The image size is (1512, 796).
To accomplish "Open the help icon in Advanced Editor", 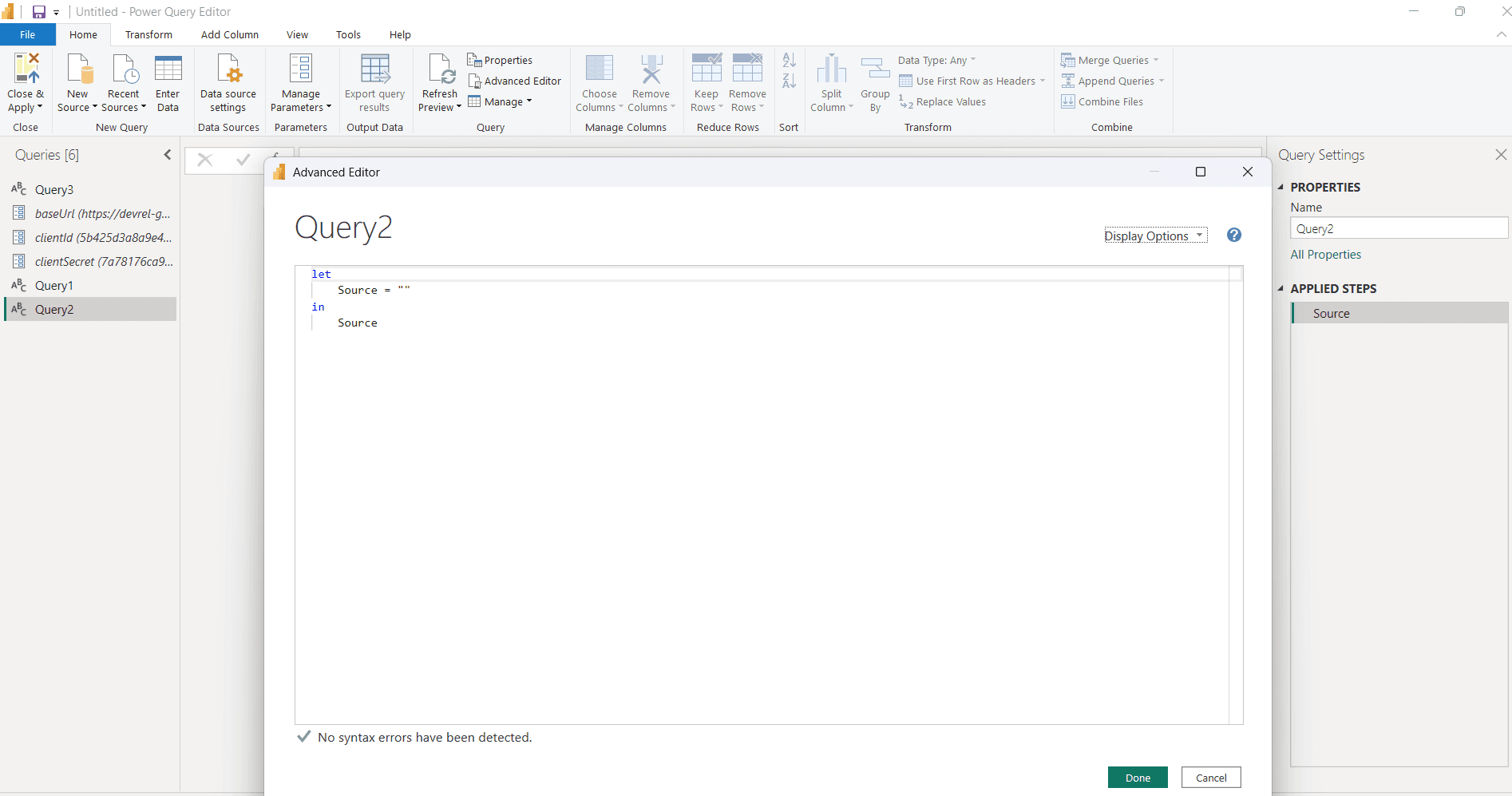I will pyautogui.click(x=1234, y=235).
